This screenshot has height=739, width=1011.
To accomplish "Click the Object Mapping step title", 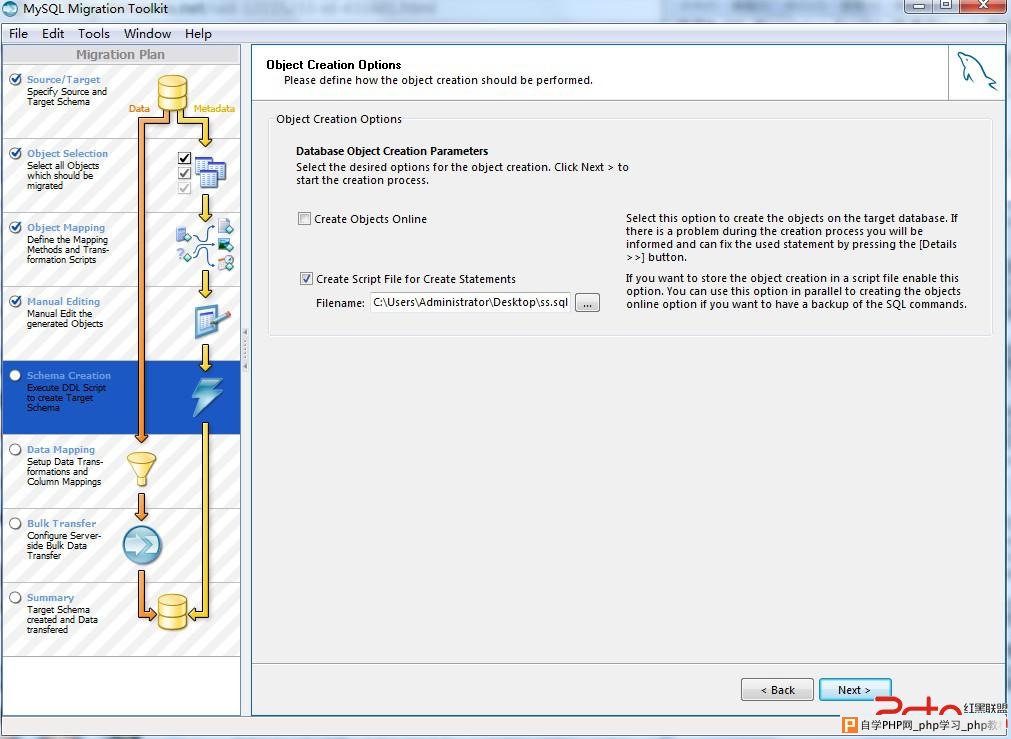I will pos(66,228).
